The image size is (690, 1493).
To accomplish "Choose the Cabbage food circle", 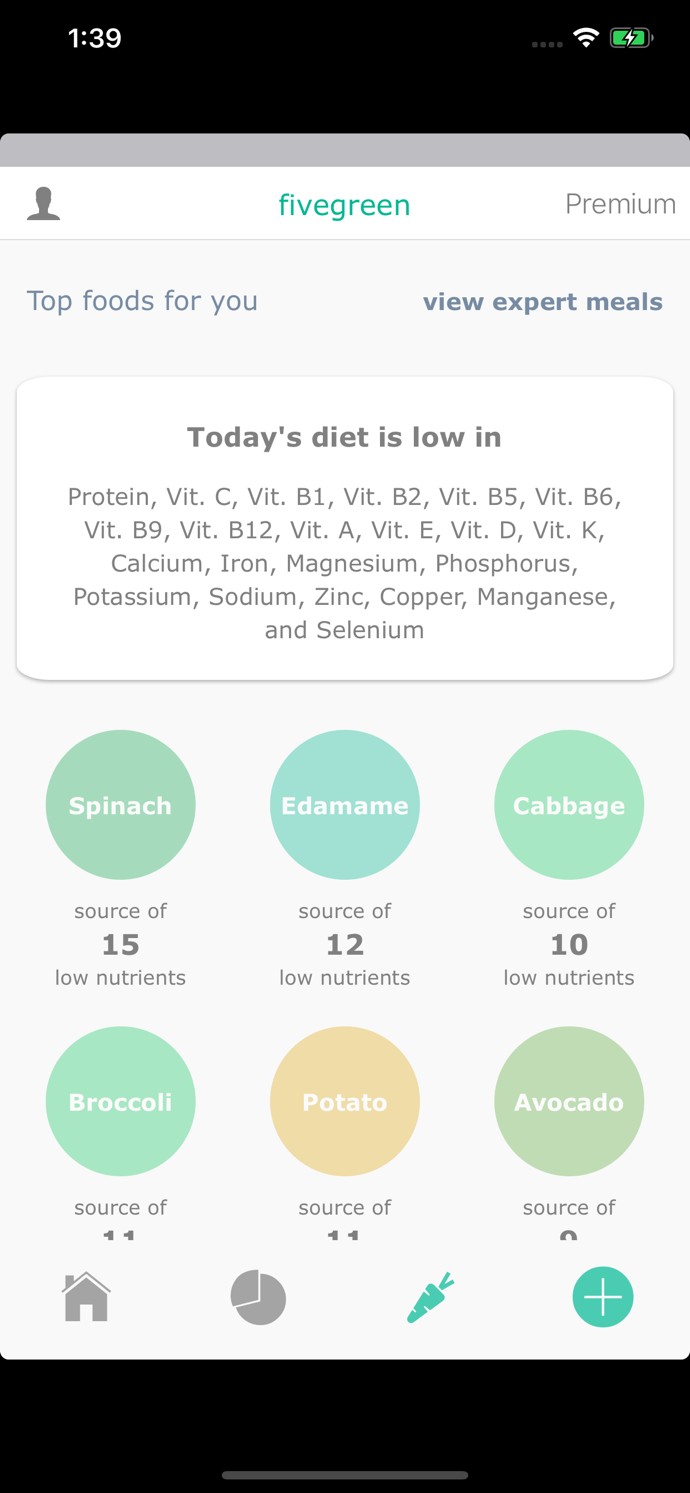I will point(569,805).
